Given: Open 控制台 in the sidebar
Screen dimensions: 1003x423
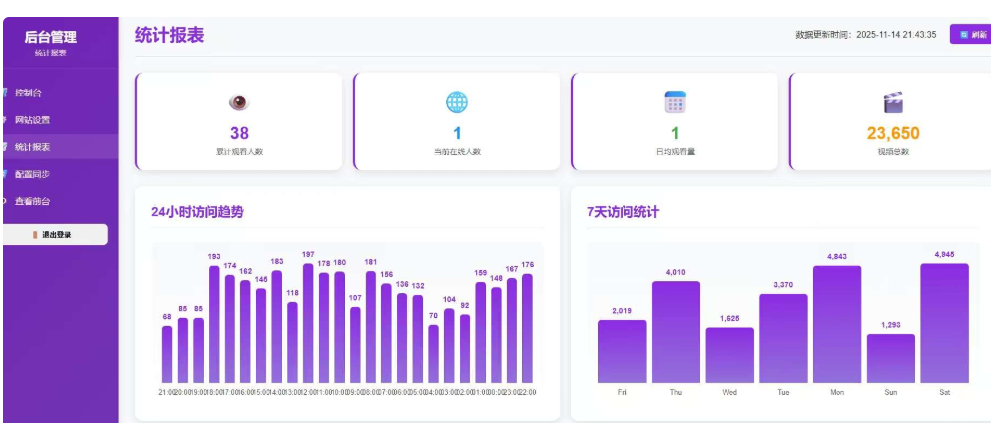Looking at the screenshot, I should (29, 93).
